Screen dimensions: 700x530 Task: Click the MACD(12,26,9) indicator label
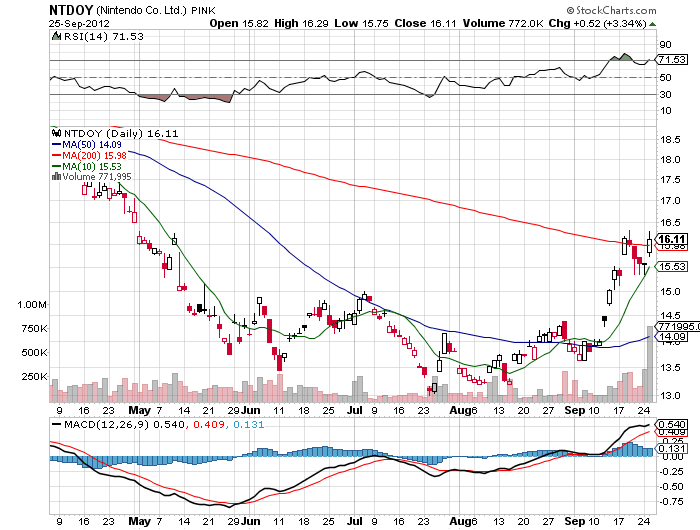[x=106, y=424]
